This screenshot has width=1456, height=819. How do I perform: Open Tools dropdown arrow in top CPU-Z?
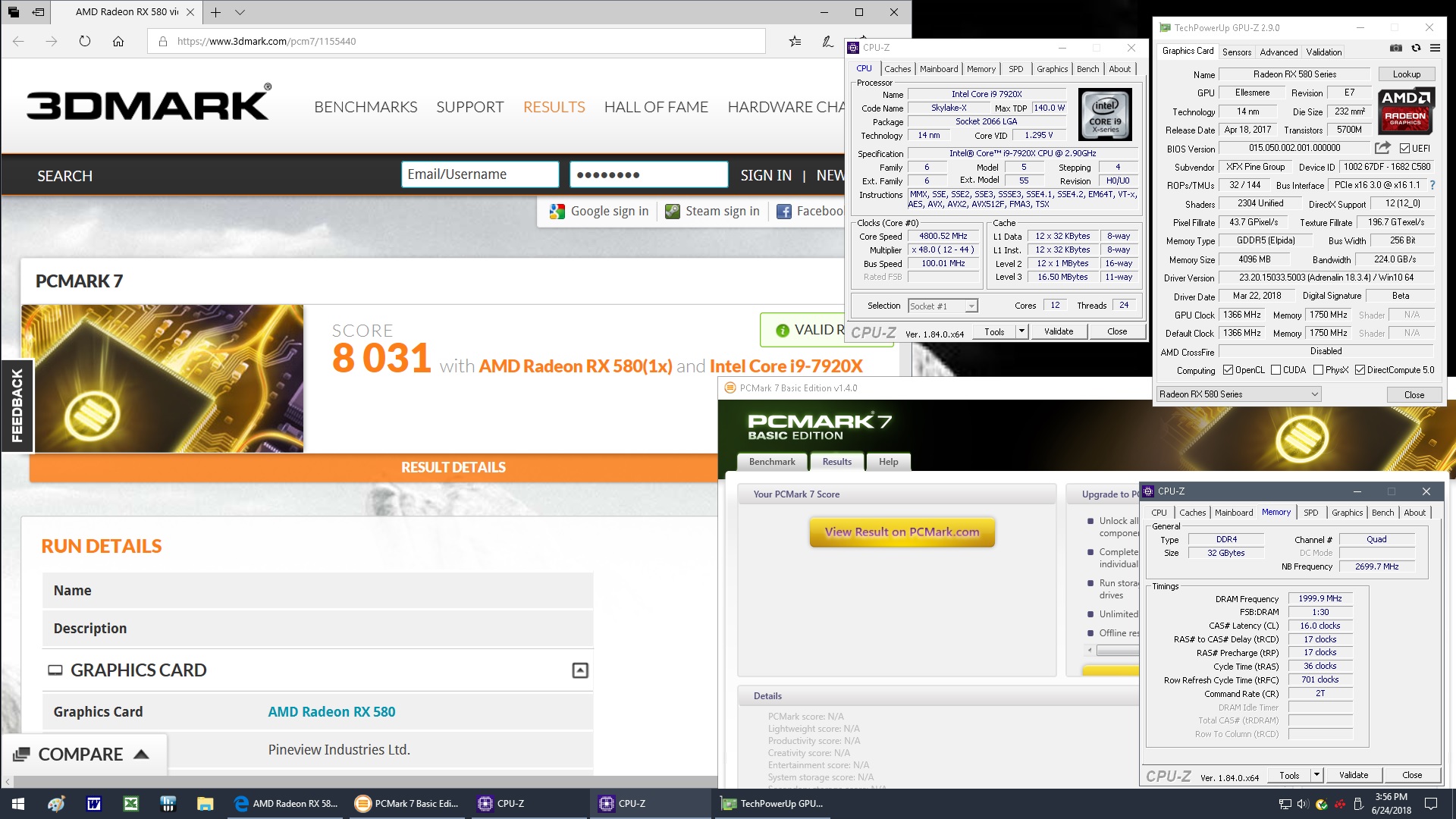1021,331
